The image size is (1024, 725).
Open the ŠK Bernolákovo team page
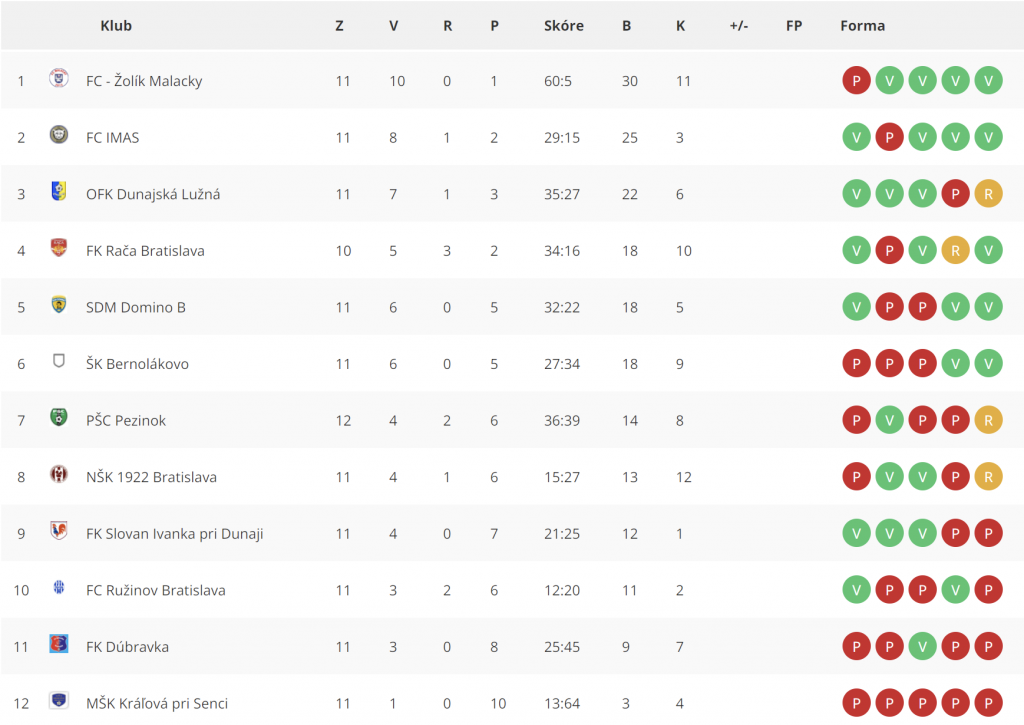[x=137, y=364]
